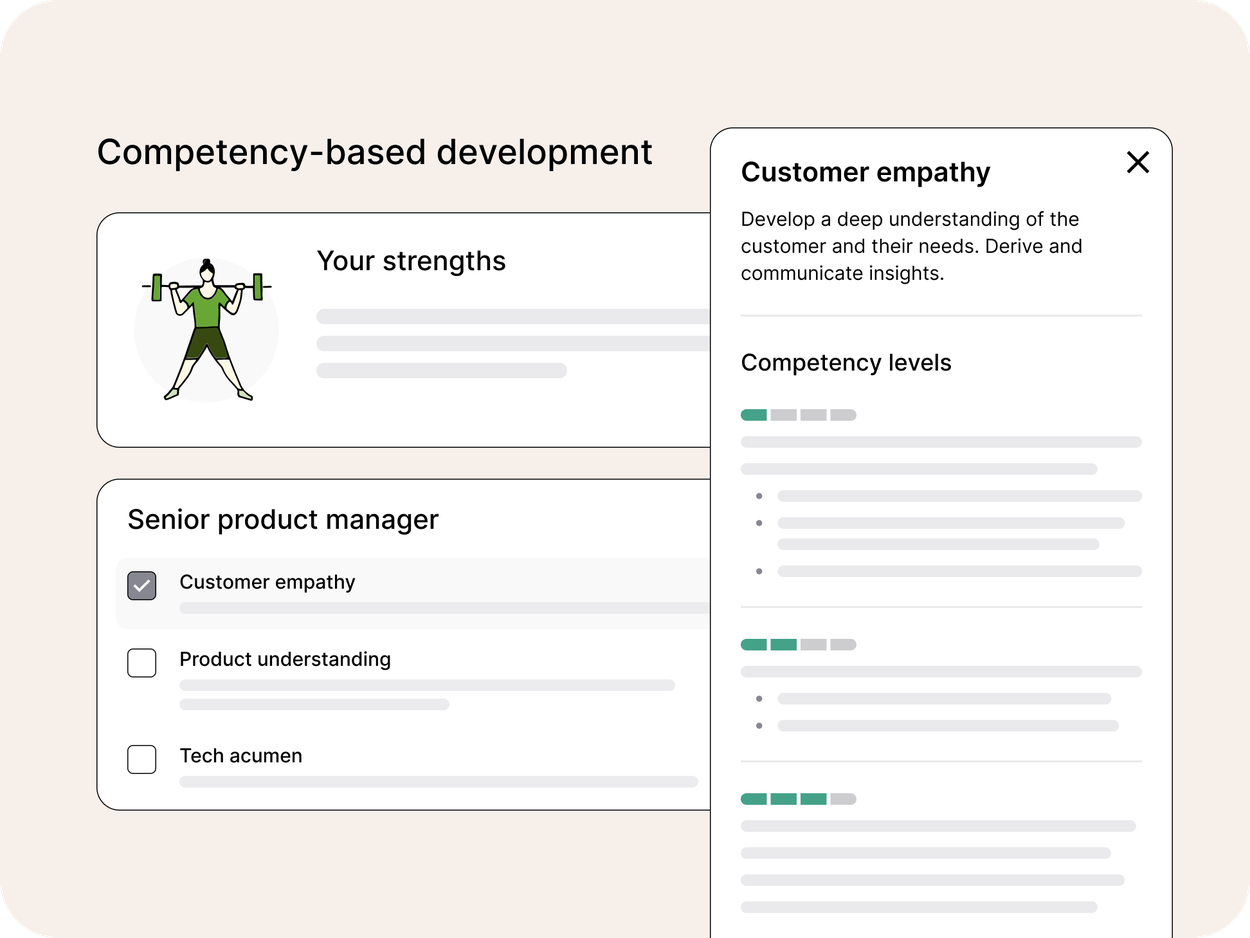The width and height of the screenshot is (1250, 938).
Task: Click the gray last segment of level three indicator
Action: [843, 799]
